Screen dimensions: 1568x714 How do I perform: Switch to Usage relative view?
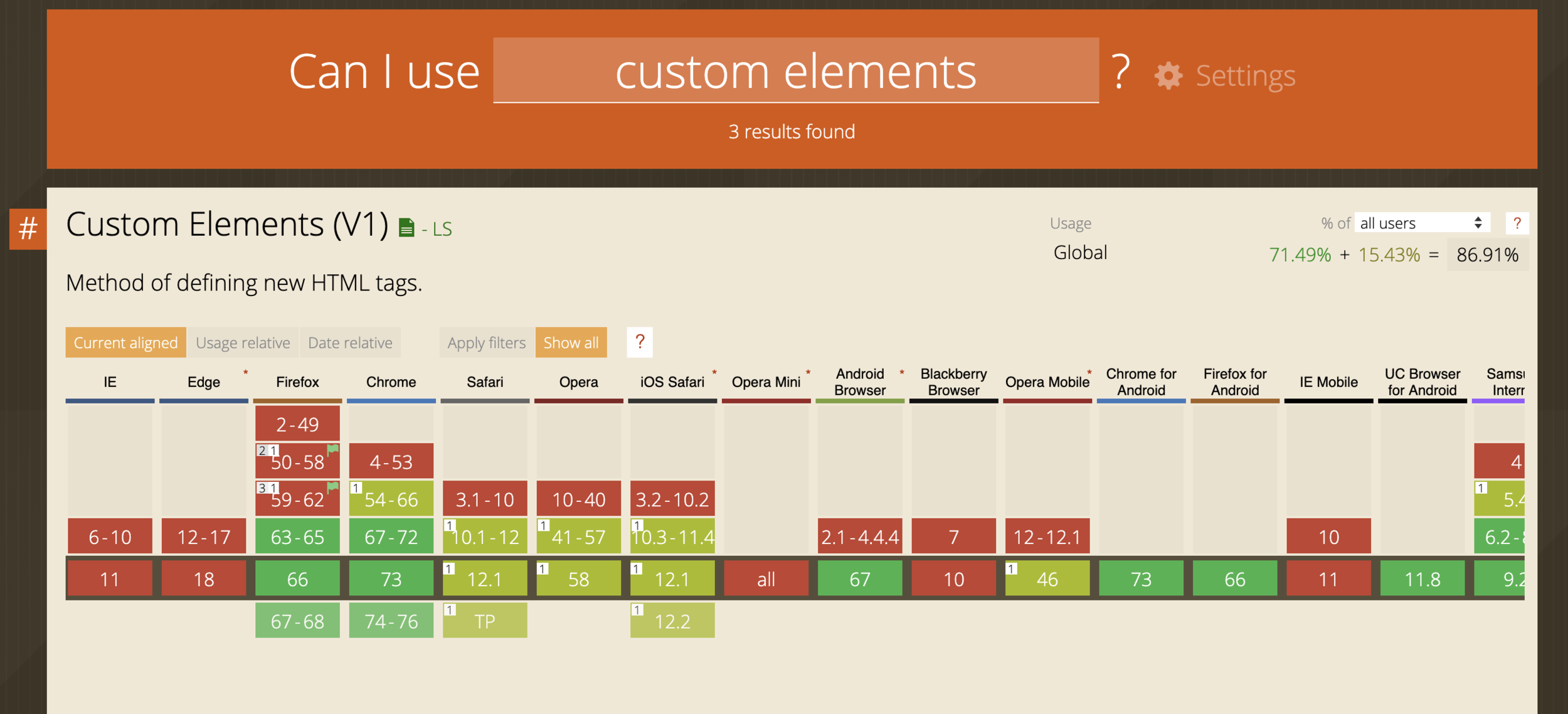pyautogui.click(x=243, y=343)
